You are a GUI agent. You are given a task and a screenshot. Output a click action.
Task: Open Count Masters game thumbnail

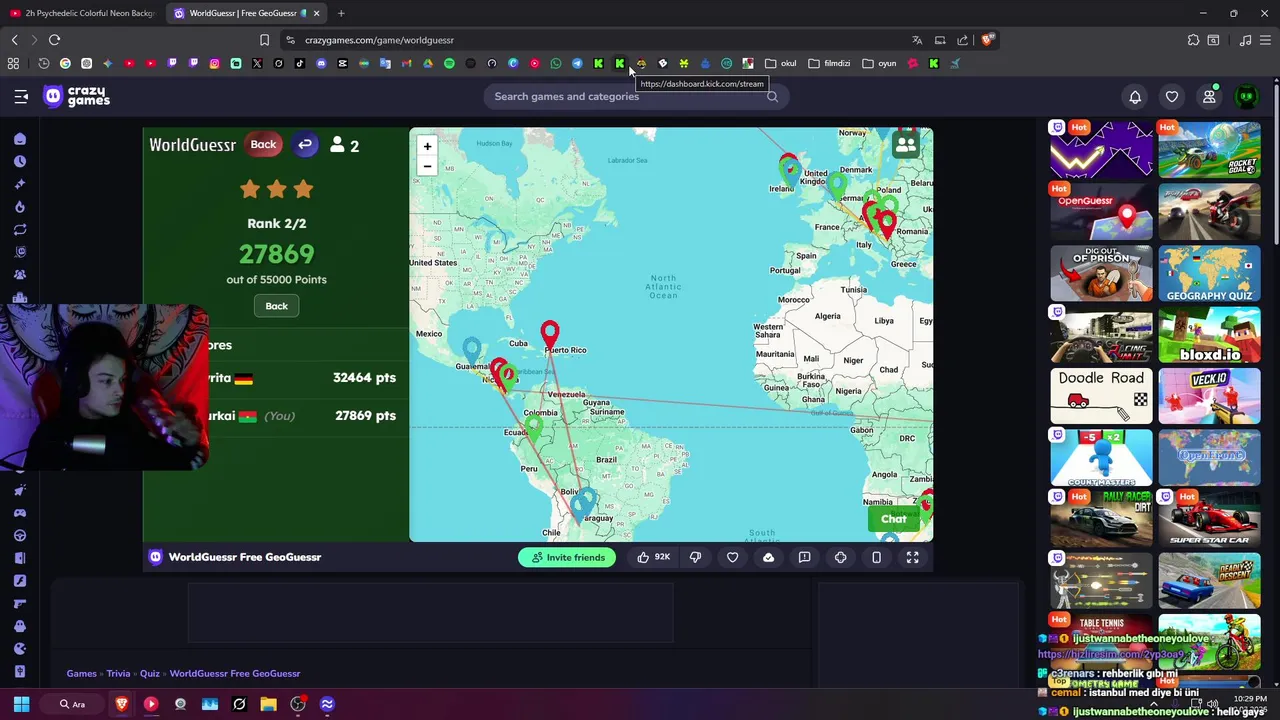coord(1101,457)
